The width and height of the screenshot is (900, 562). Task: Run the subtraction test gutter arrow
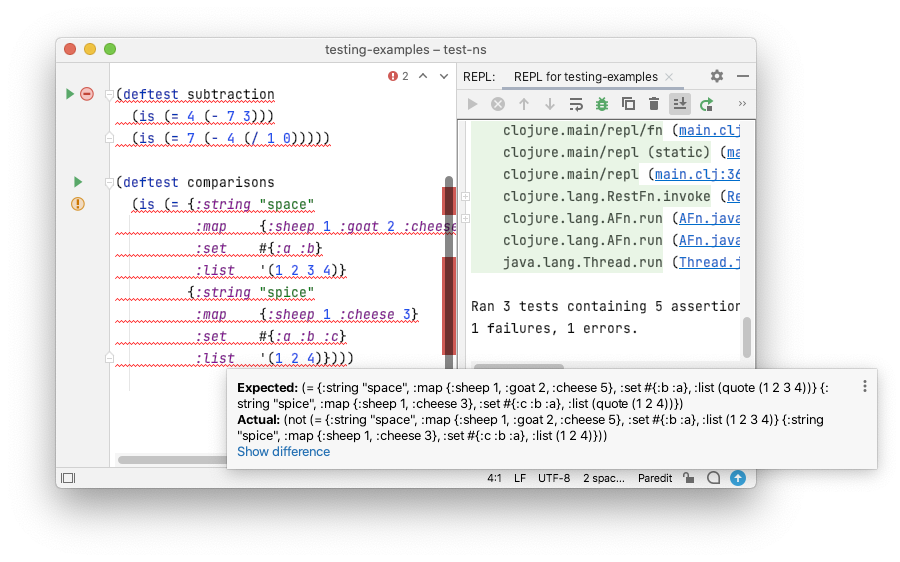pos(69,94)
